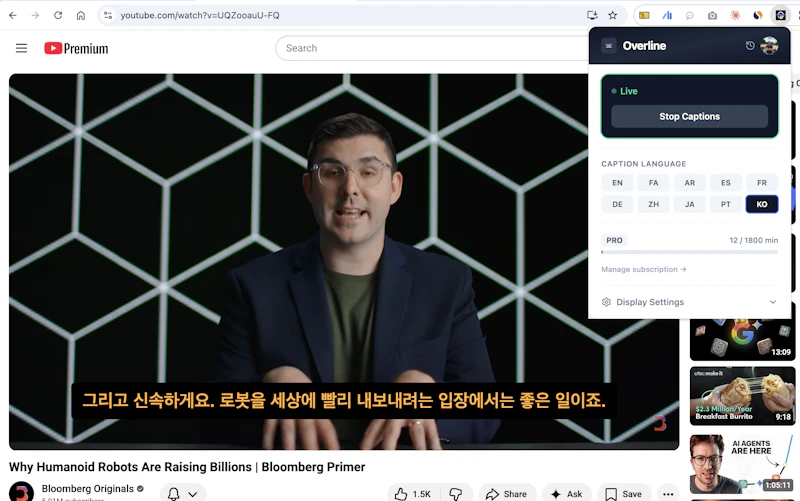View site information icon in address bar
Screen dimensions: 800x501
pos(108,15)
